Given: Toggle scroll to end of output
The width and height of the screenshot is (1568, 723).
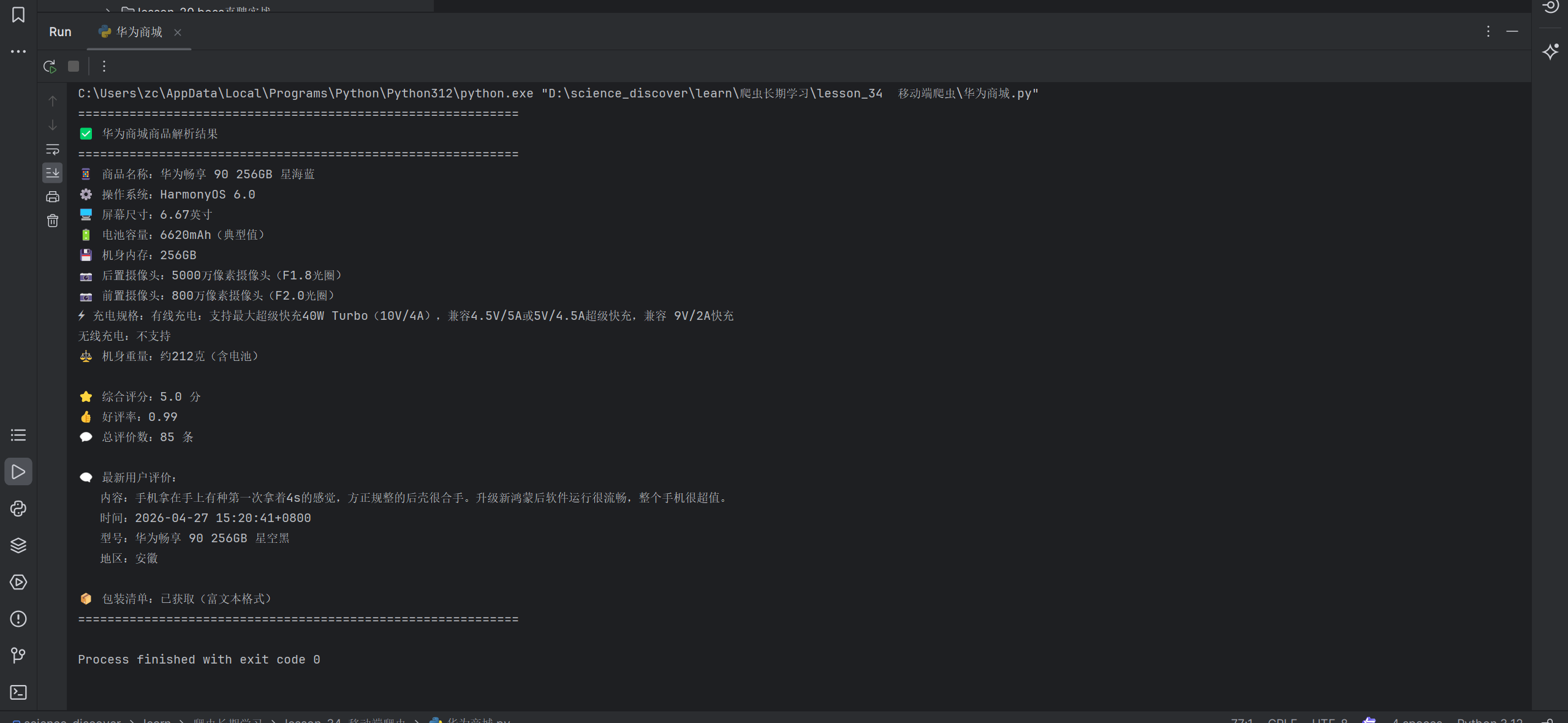Looking at the screenshot, I should 53,173.
